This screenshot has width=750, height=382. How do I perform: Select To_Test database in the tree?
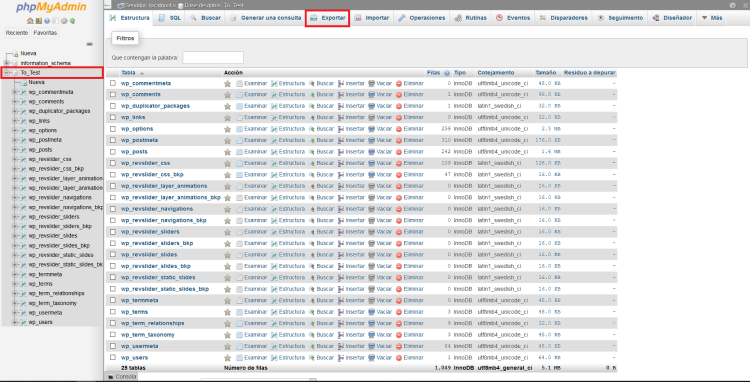pos(31,73)
